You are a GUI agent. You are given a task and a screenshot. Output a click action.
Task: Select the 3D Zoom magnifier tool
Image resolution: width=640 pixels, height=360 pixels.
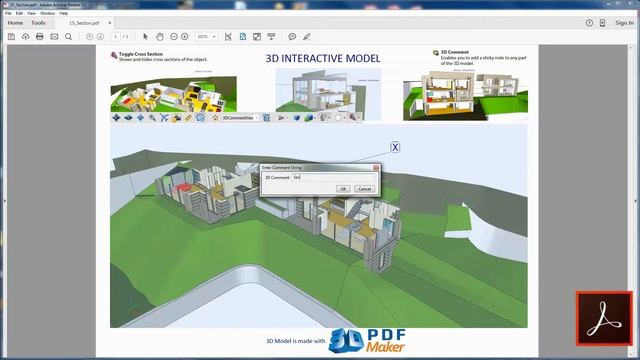pyautogui.click(x=152, y=118)
